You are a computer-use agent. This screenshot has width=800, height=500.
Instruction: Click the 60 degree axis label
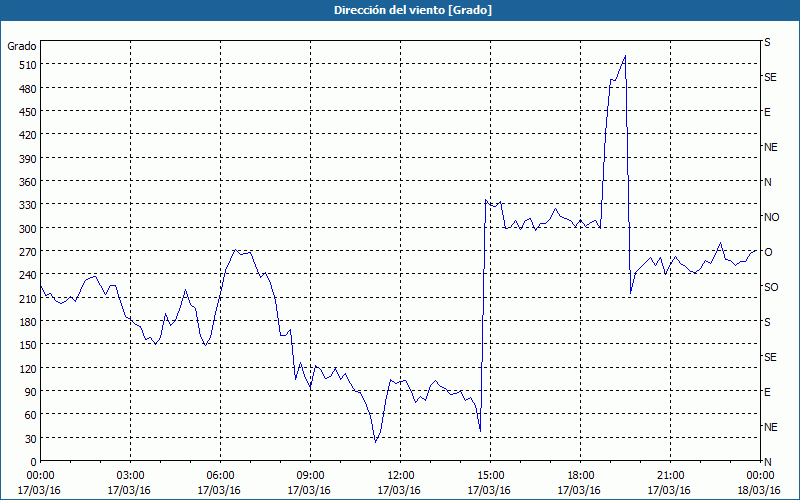coord(30,415)
